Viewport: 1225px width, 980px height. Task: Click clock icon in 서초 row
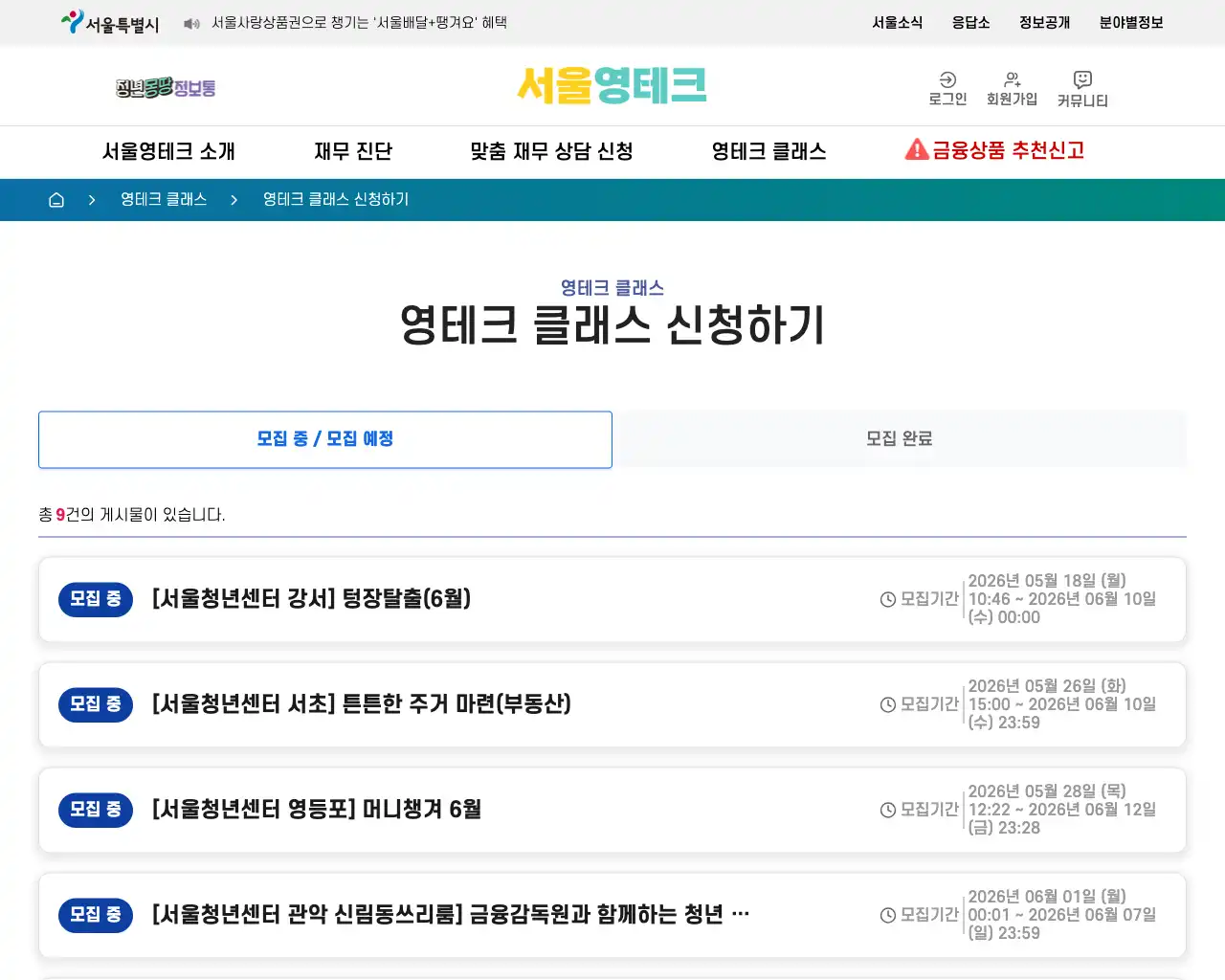click(x=888, y=704)
